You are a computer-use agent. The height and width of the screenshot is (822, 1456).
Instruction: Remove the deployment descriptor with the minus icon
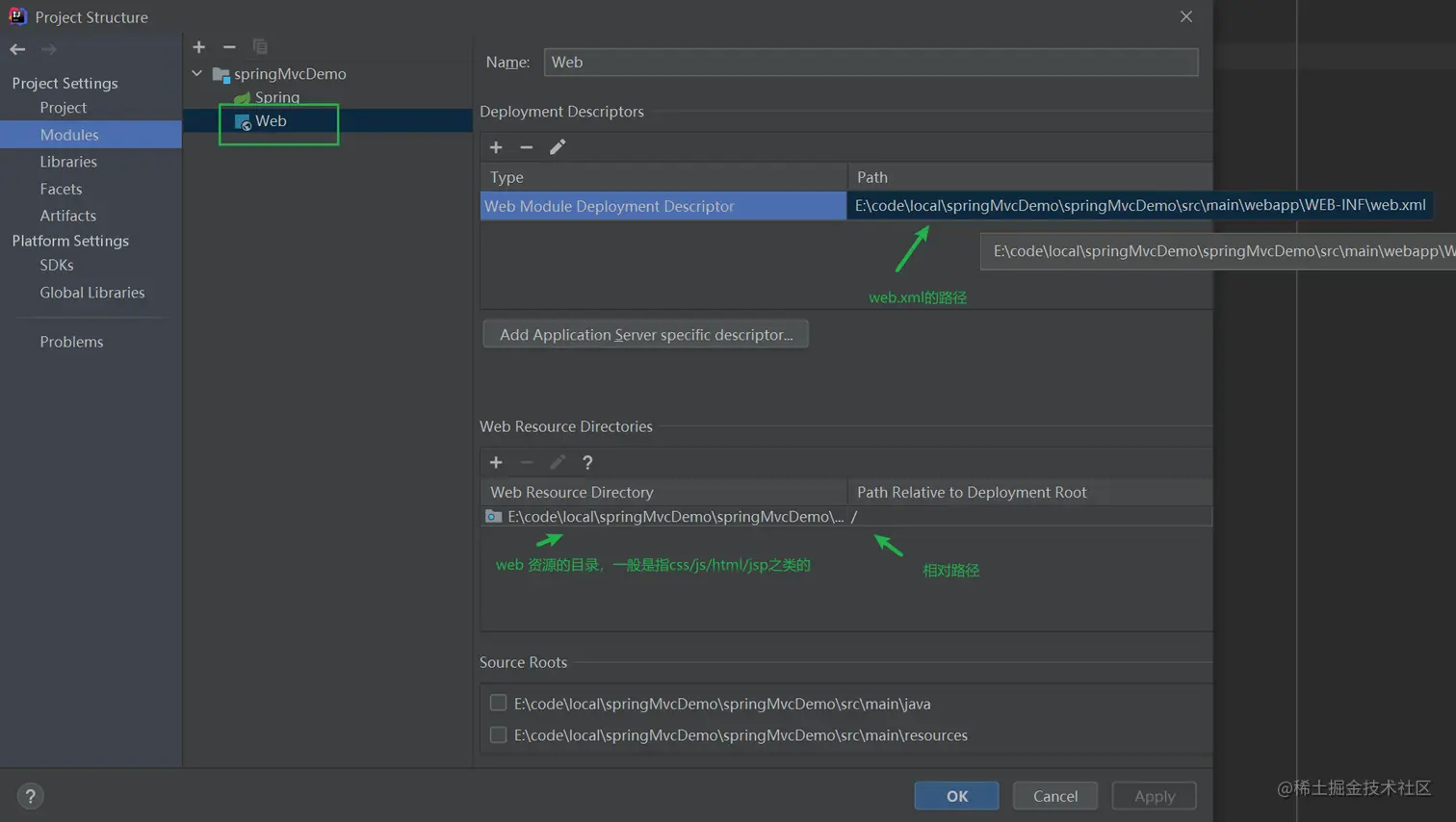pyautogui.click(x=527, y=147)
